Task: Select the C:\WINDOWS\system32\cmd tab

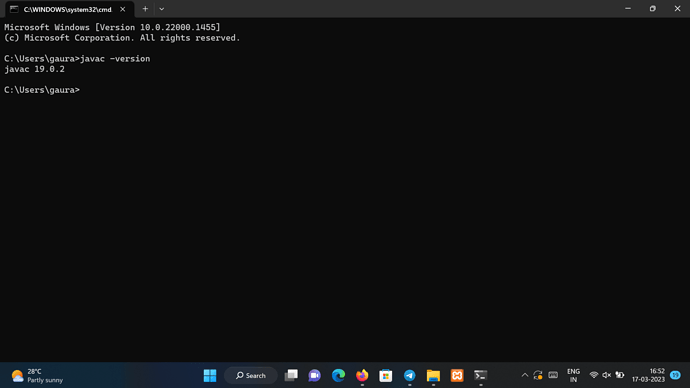Action: coord(69,9)
